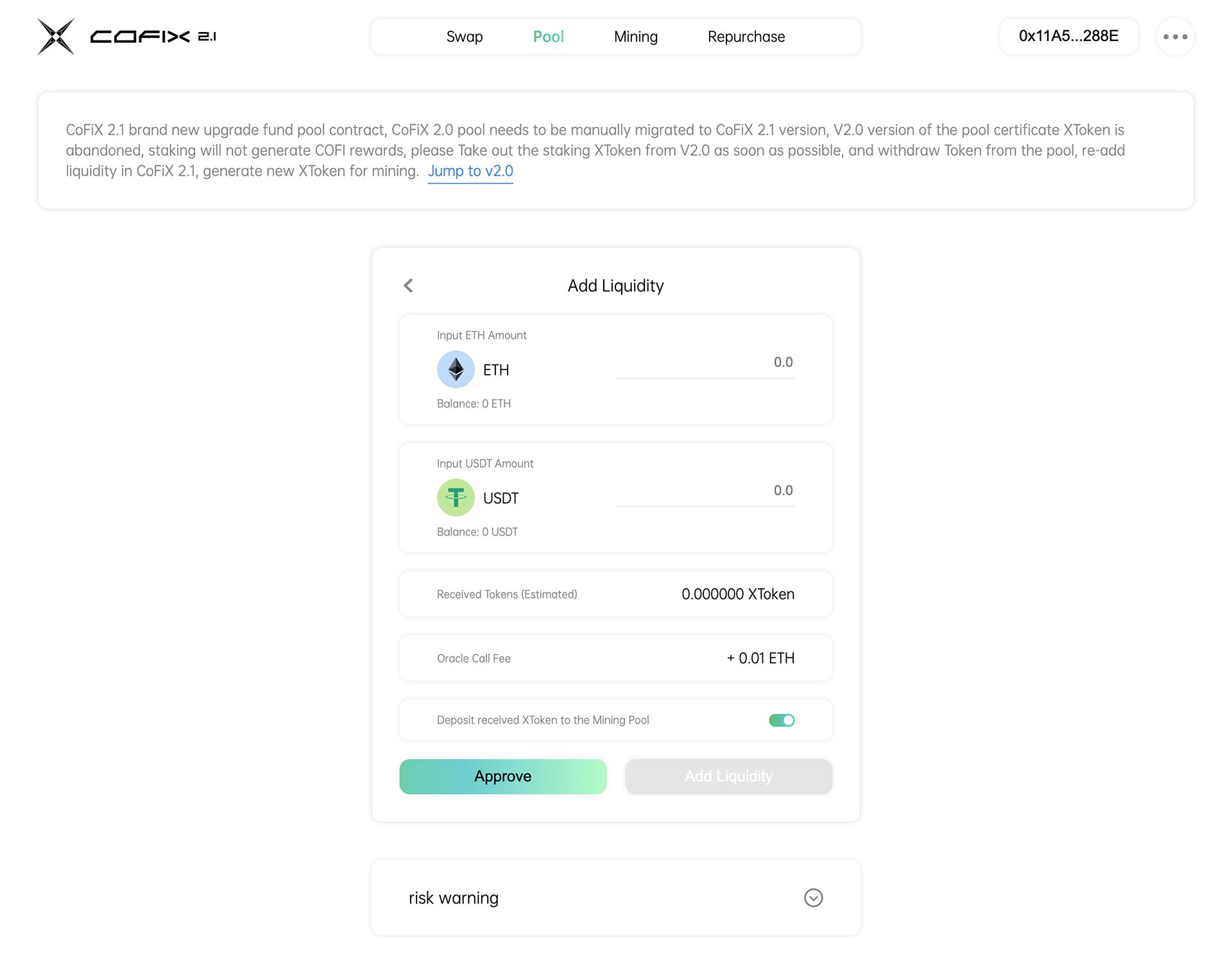Click the risk warning panel title
This screenshot has width=1232, height=973.
coord(454,898)
